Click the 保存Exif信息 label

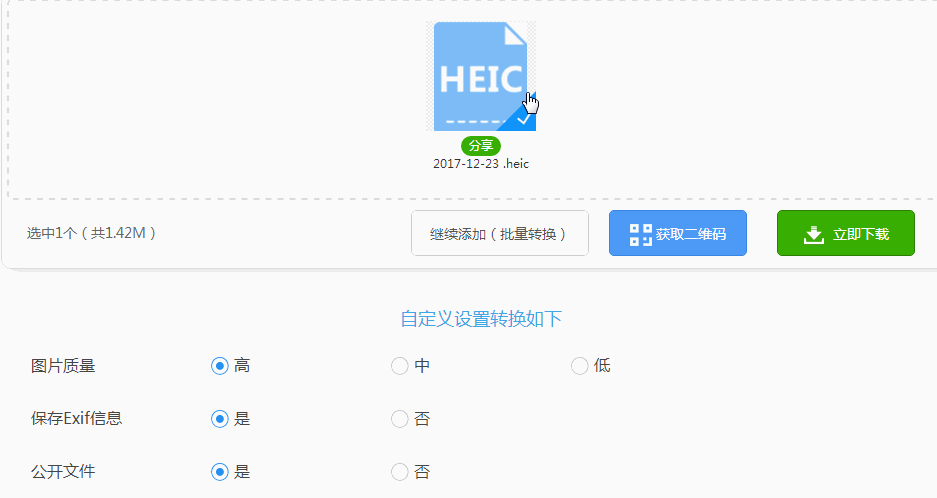76,418
